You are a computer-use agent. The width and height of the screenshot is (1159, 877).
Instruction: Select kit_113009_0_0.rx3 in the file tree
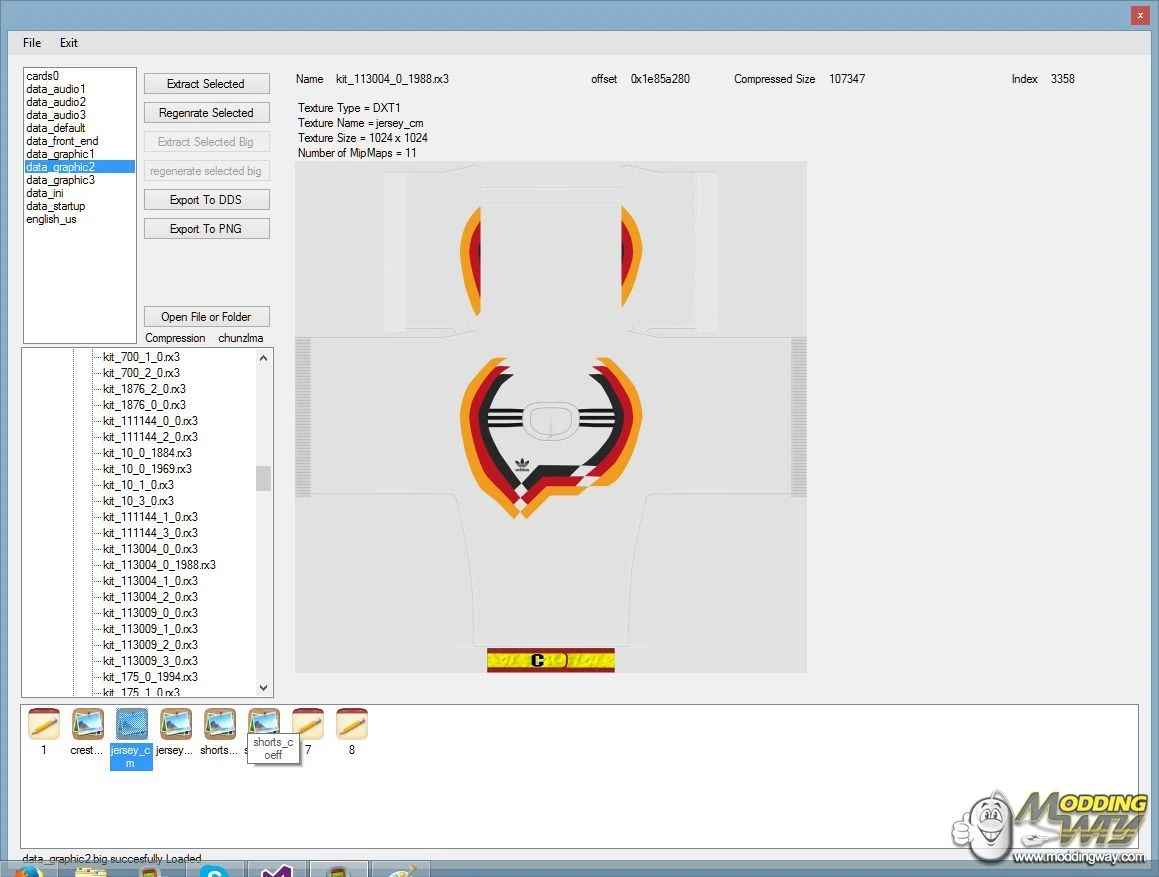point(150,613)
